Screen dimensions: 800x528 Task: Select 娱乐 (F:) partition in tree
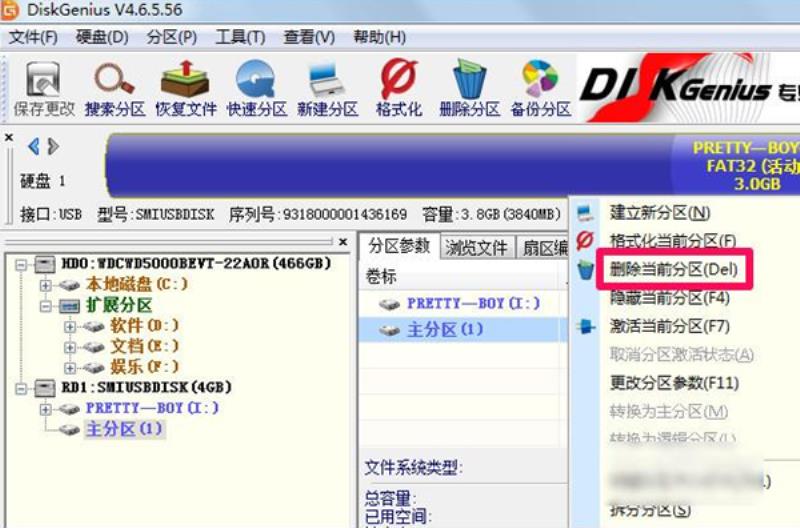[144, 366]
